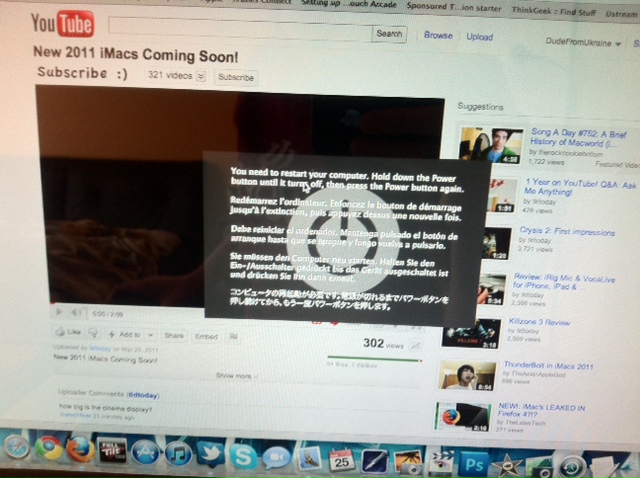The width and height of the screenshot is (640, 478).
Task: Open Song A Day #752 suggestion
Action: 578,138
